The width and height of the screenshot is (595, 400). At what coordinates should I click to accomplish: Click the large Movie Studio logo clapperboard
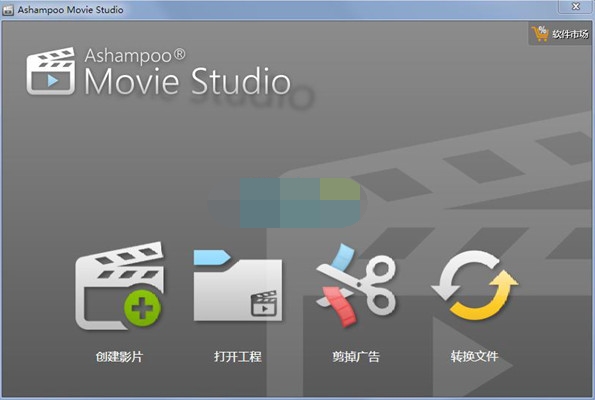tap(50, 71)
